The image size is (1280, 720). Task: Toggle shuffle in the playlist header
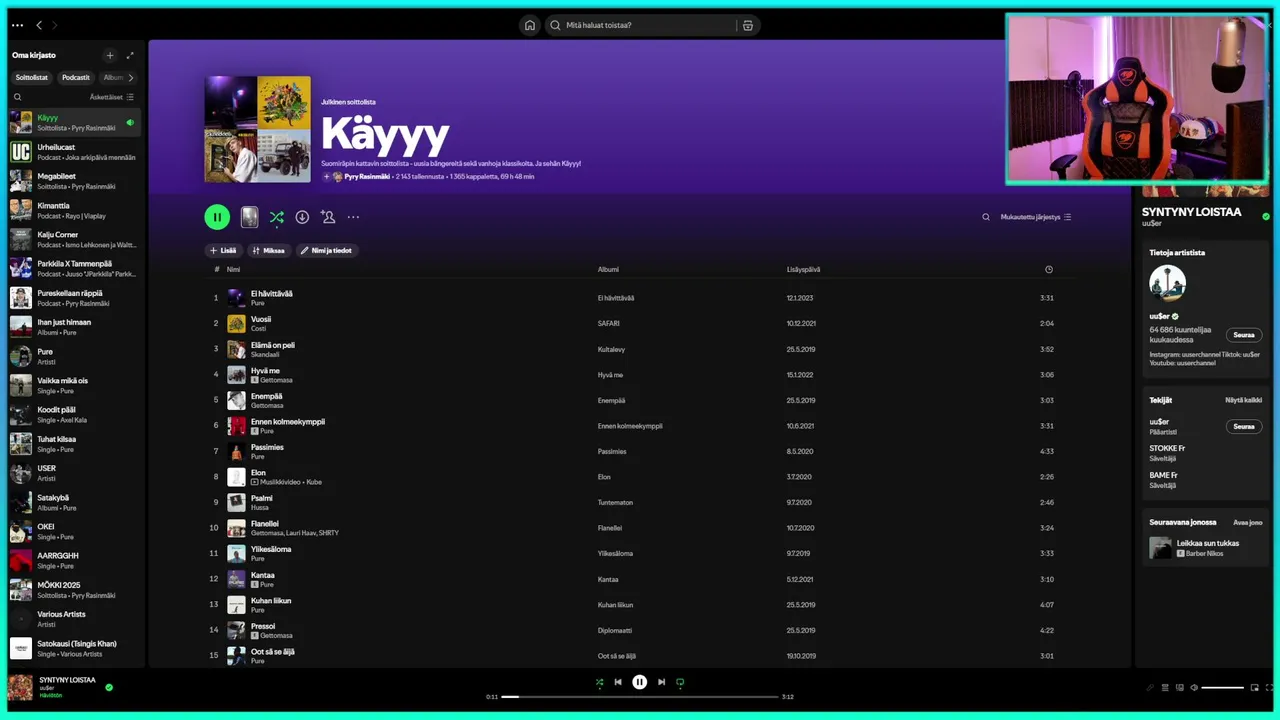(x=277, y=217)
